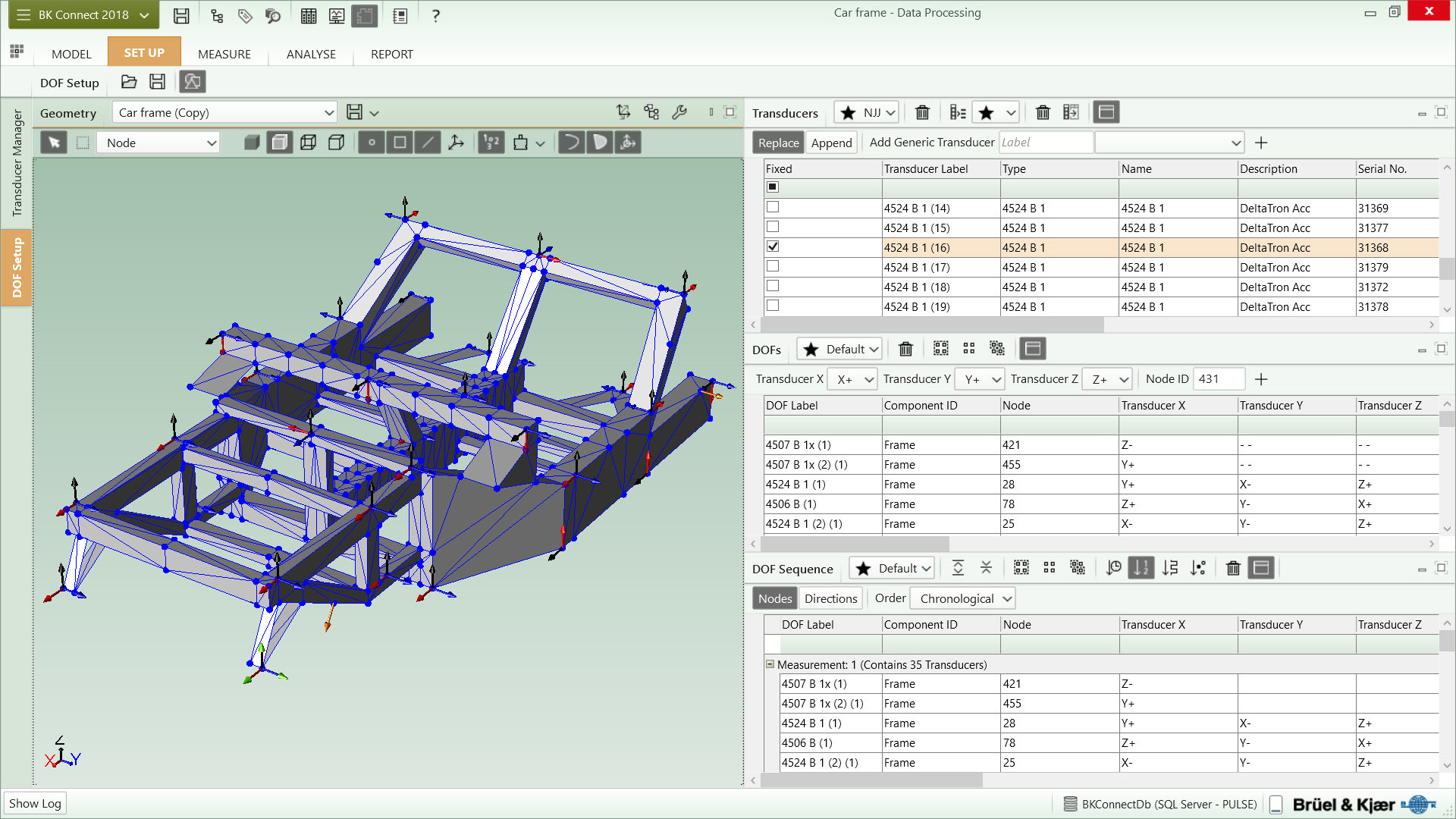Open the Directions tab in DOF Sequence
The width and height of the screenshot is (1456, 819).
(x=830, y=598)
